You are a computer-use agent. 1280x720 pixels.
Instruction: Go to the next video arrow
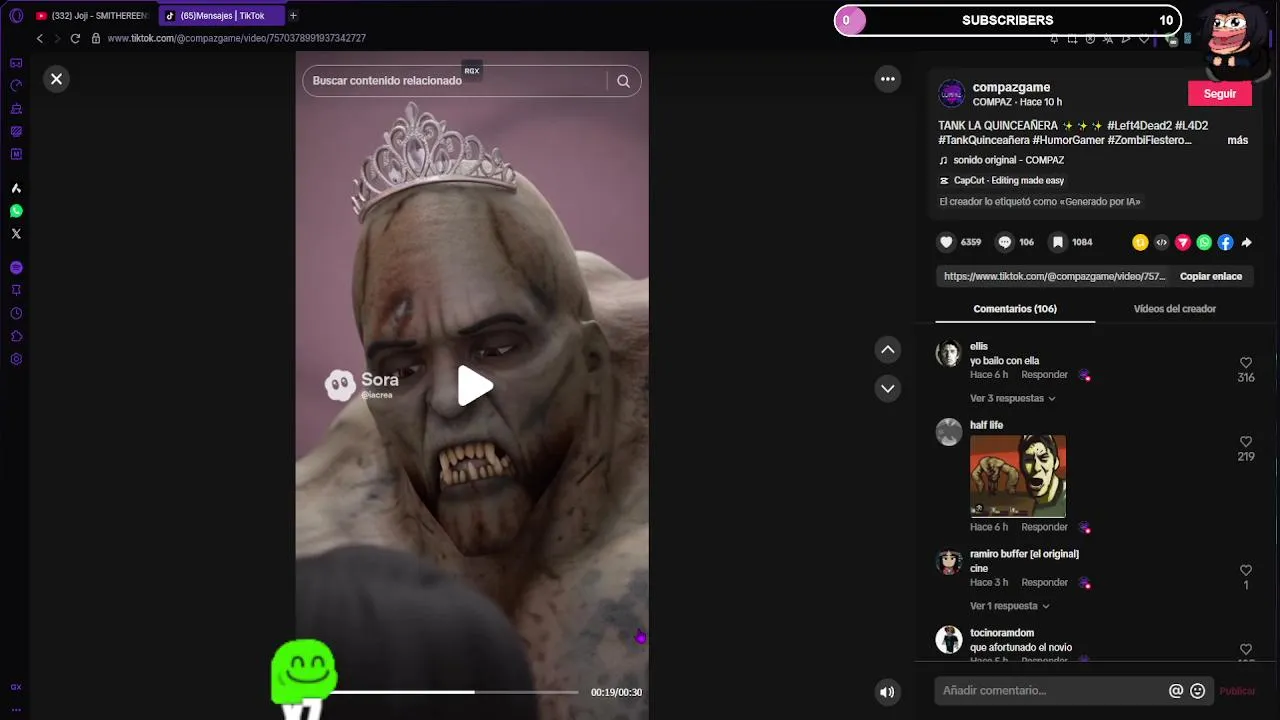(x=888, y=388)
